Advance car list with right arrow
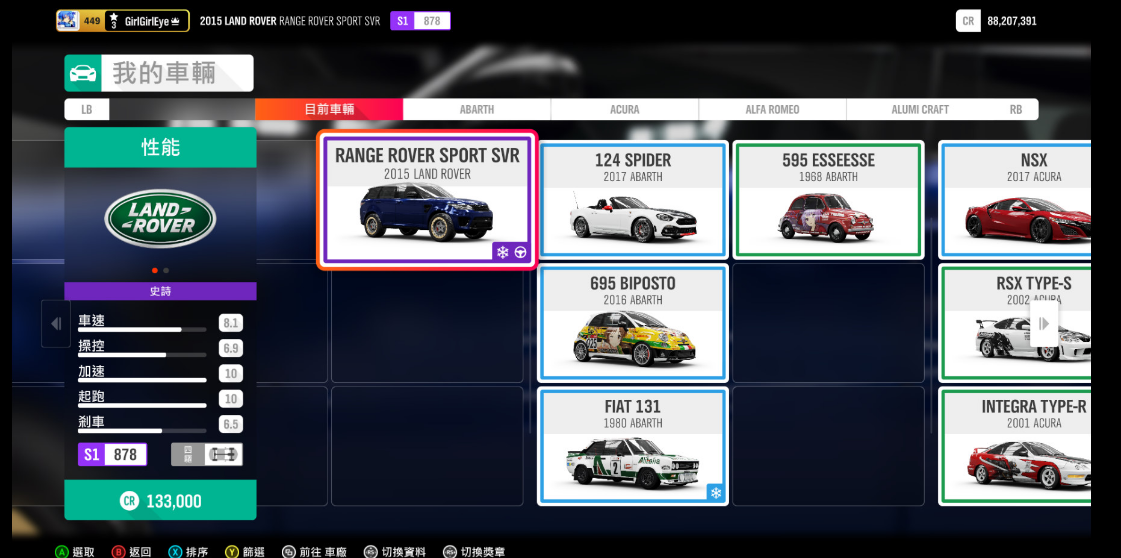 tap(1044, 324)
